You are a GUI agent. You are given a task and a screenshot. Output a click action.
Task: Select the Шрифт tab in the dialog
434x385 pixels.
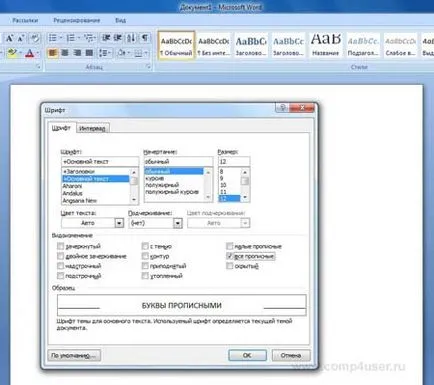tap(61, 128)
